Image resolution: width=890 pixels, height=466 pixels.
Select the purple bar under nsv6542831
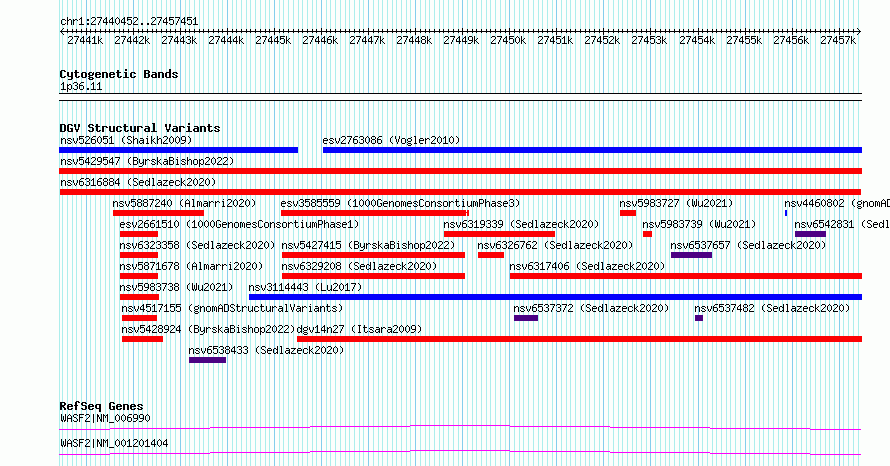pos(810,234)
